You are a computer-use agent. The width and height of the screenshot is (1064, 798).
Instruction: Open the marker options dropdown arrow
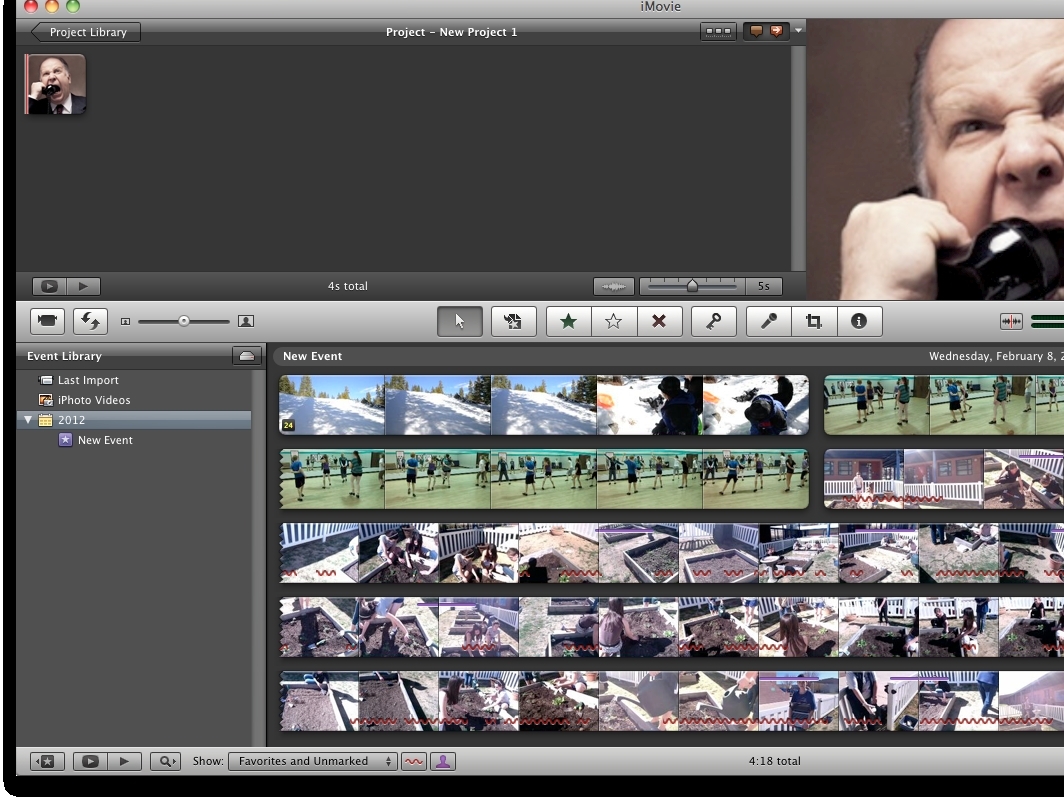point(799,31)
